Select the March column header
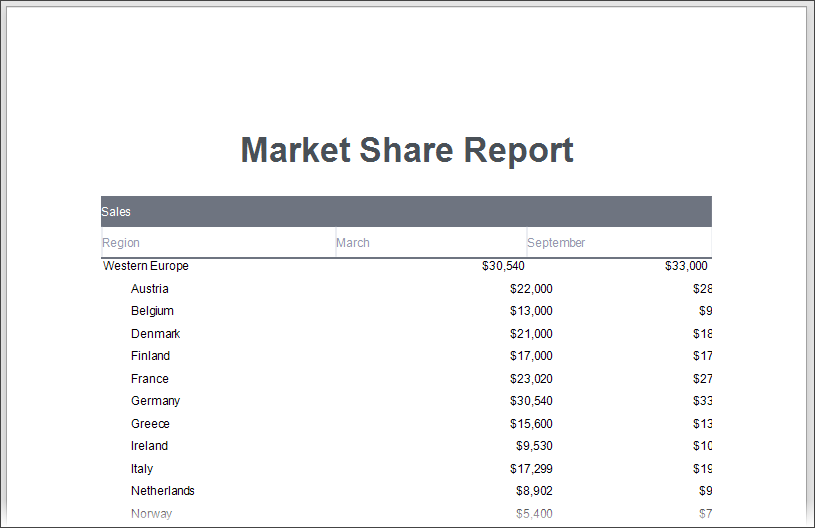Image resolution: width=815 pixels, height=528 pixels. (x=353, y=243)
